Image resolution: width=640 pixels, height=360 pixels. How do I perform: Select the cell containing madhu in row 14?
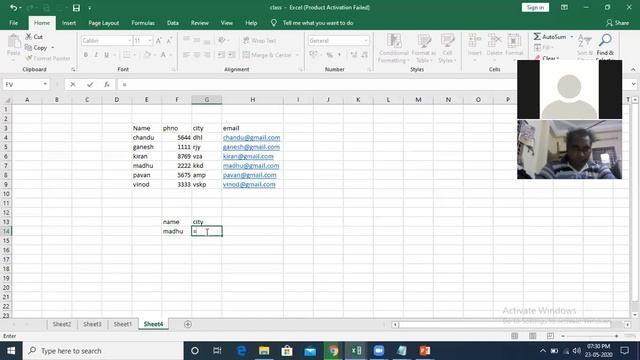177,231
